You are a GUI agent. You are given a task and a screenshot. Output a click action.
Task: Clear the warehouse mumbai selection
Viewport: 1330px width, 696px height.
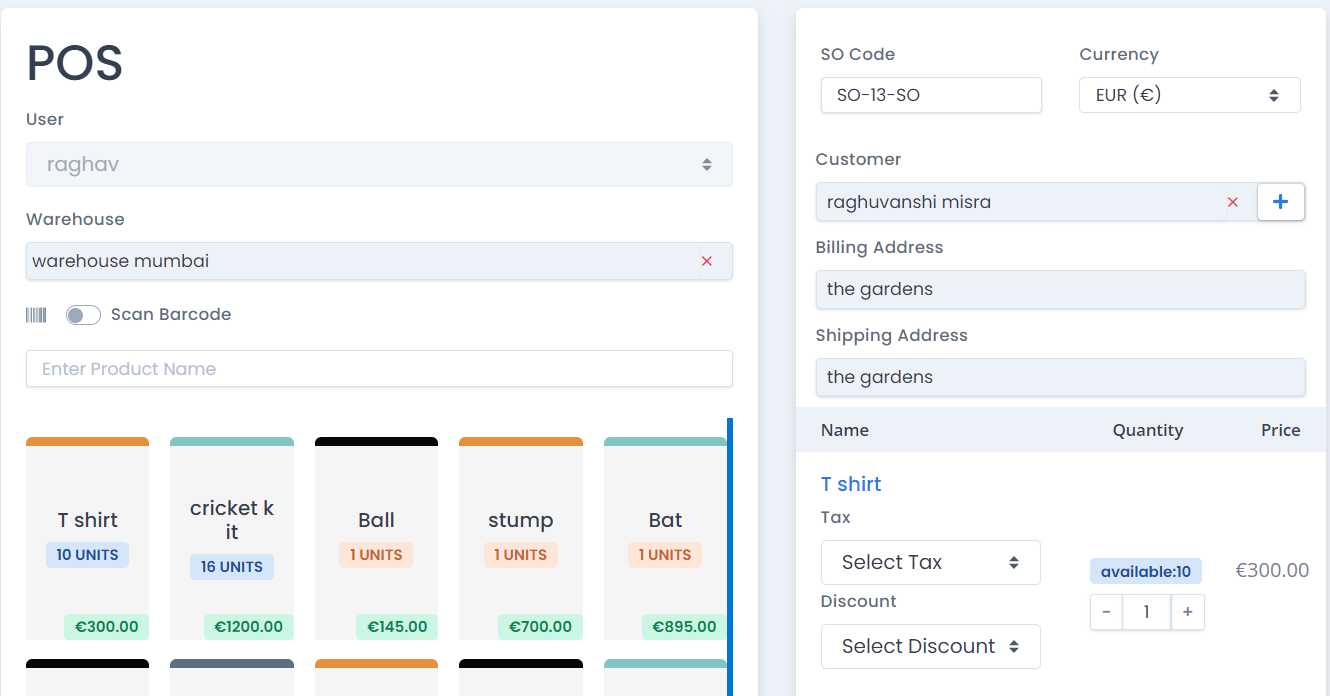tap(707, 261)
